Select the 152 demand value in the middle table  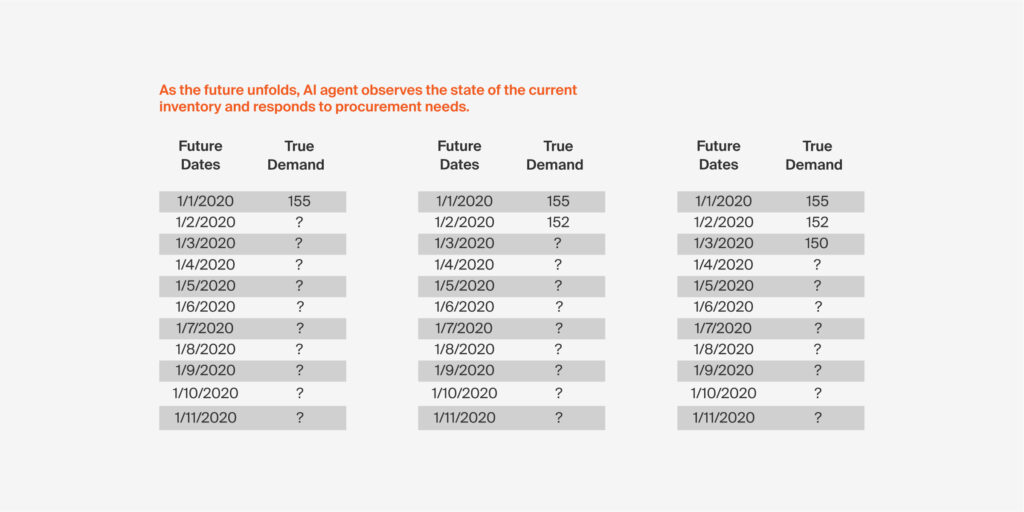pos(558,223)
